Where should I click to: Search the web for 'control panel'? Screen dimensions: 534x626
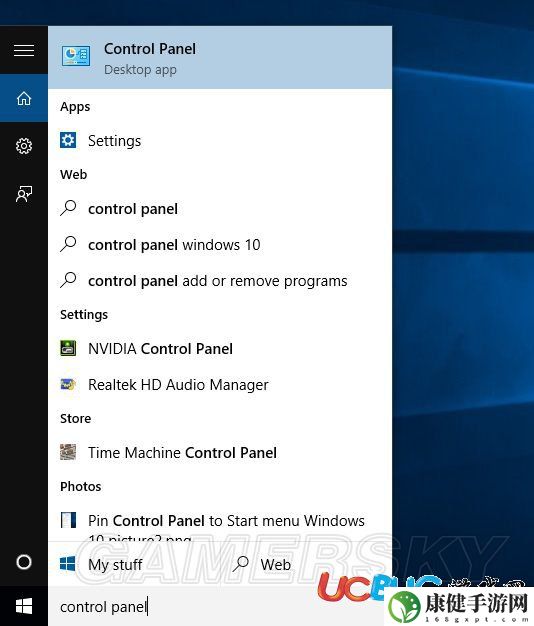(x=220, y=209)
